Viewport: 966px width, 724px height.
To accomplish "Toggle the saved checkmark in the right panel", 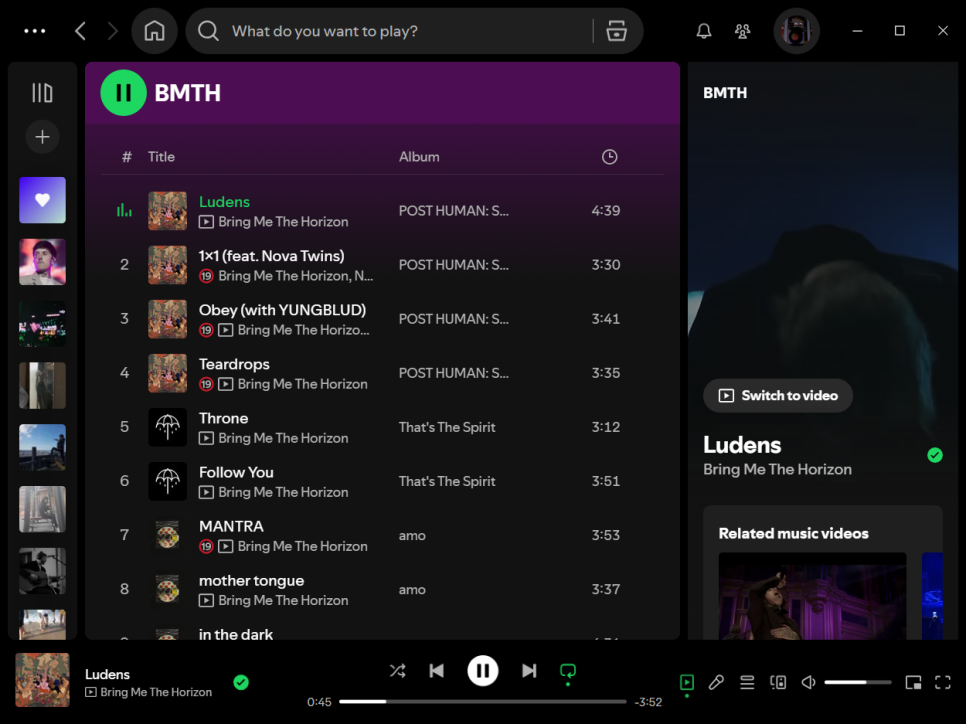I will (935, 455).
